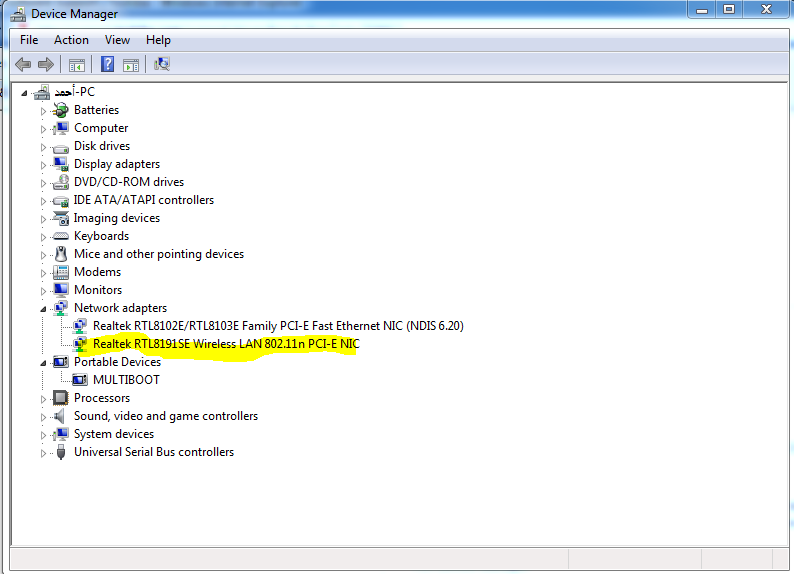Select the Imaging devices label
Viewport: 794px width, 574px height.
click(x=117, y=218)
